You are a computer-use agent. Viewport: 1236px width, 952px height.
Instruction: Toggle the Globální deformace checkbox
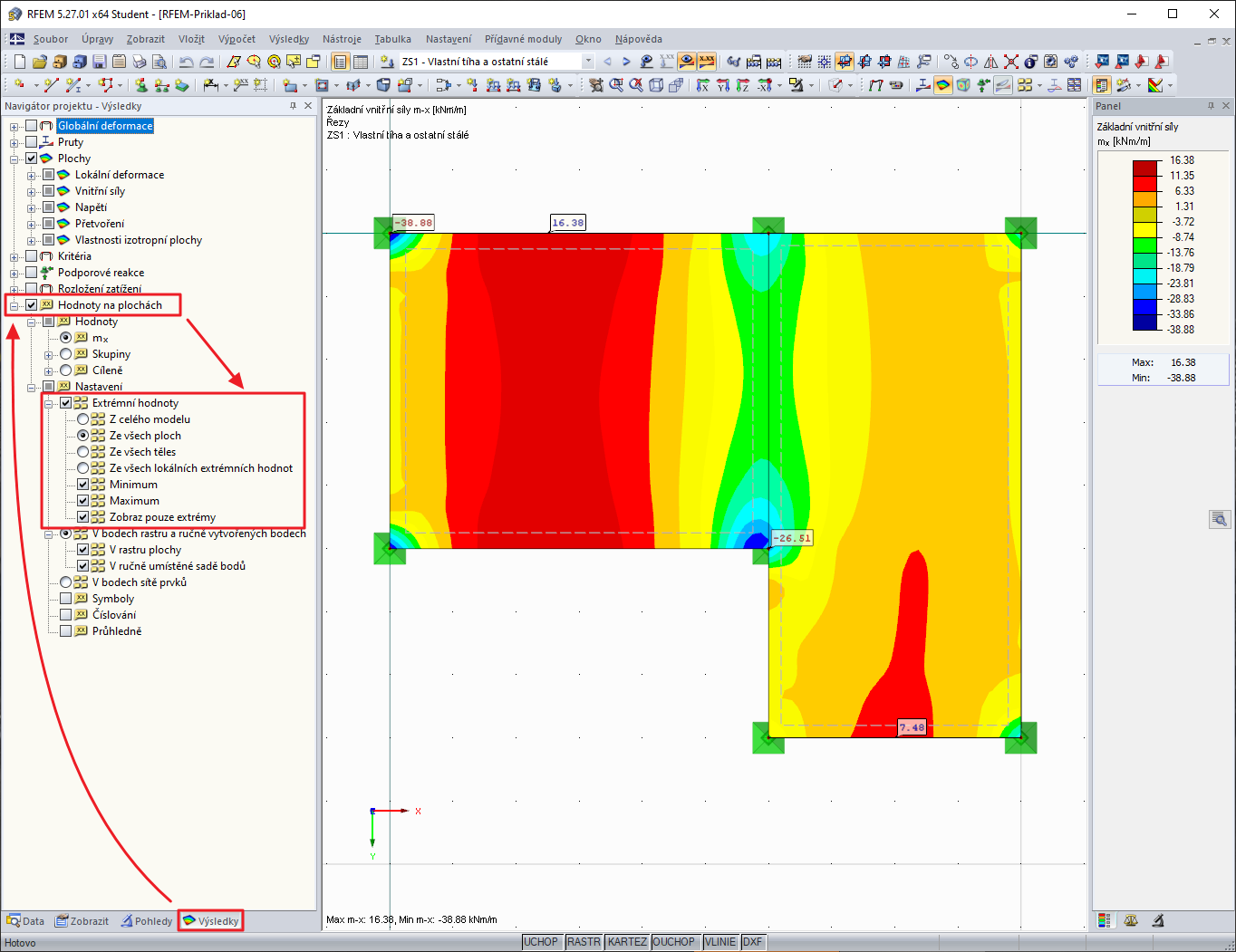(x=32, y=126)
